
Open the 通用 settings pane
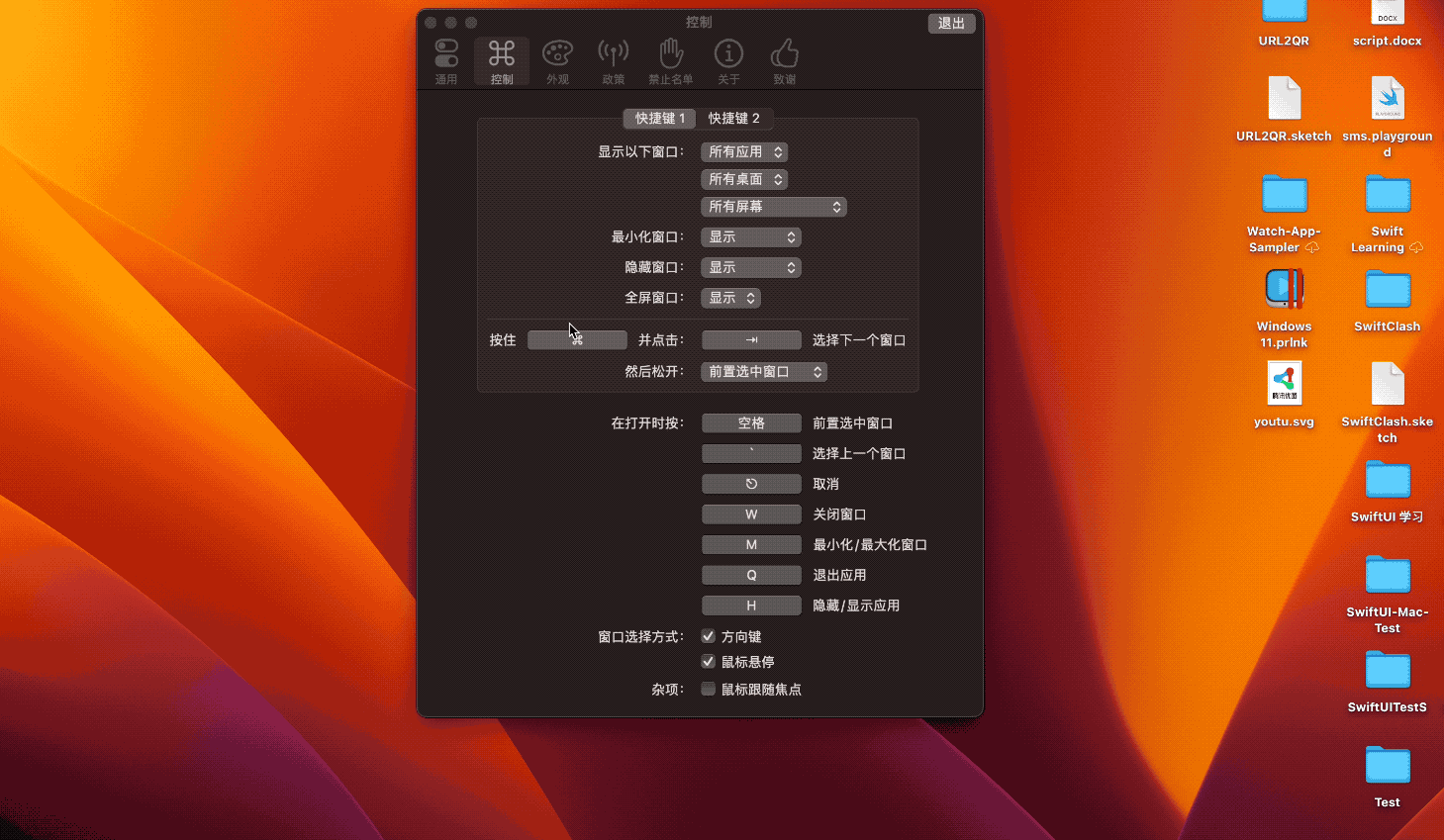pyautogui.click(x=445, y=59)
